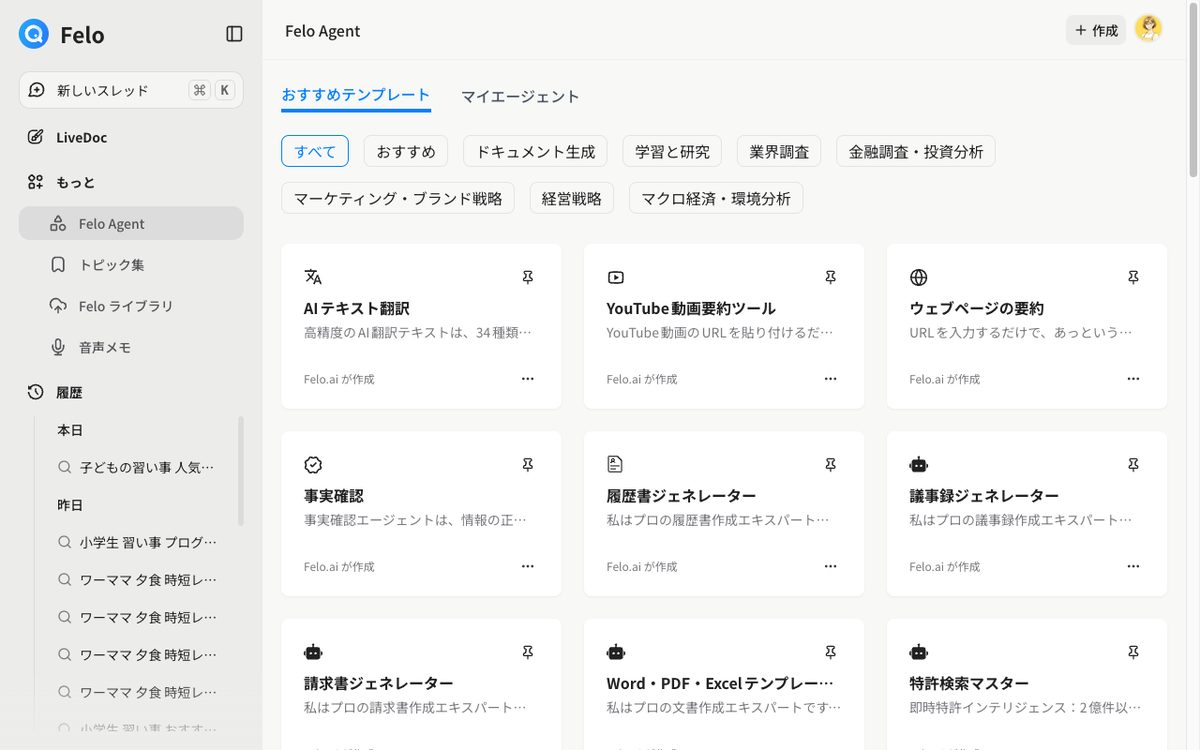Filter by マーケティング・ブランド戦略
Image resolution: width=1200 pixels, height=750 pixels.
click(398, 198)
